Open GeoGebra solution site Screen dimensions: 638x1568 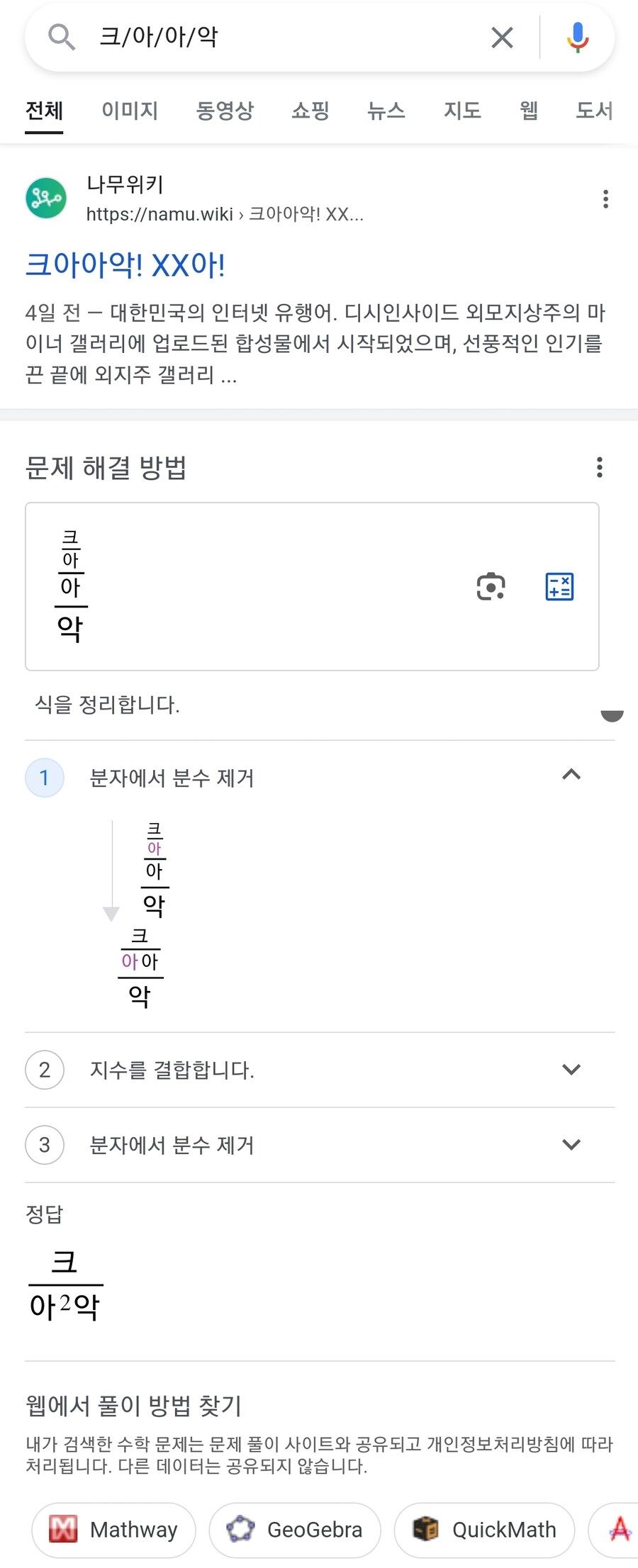tap(295, 1530)
